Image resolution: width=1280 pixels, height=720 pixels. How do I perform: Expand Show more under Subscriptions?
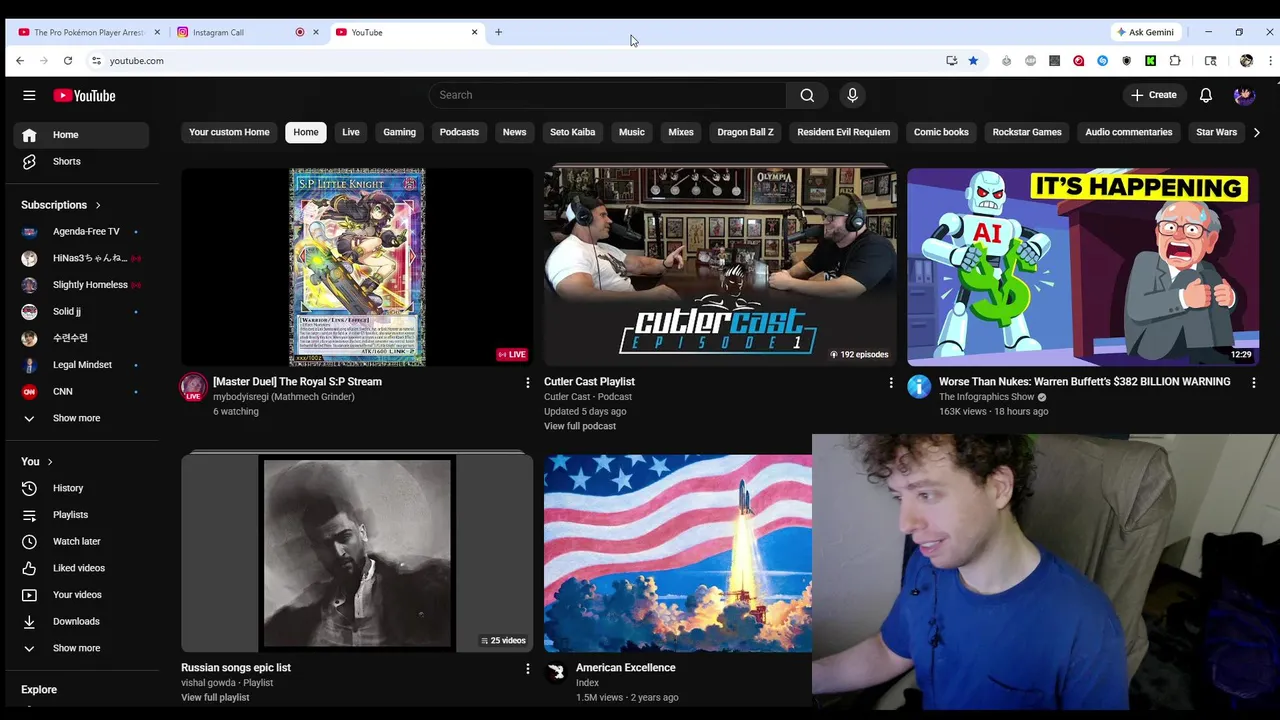pos(81,418)
